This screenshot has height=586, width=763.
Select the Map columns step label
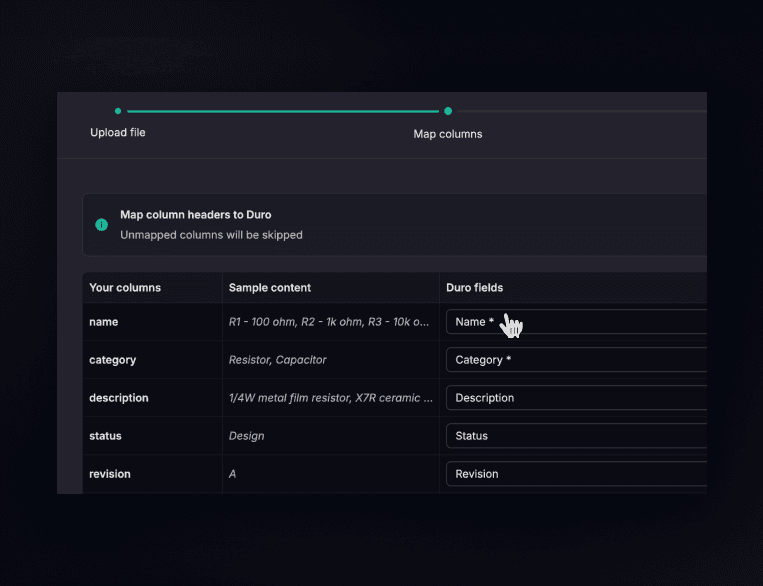point(448,134)
